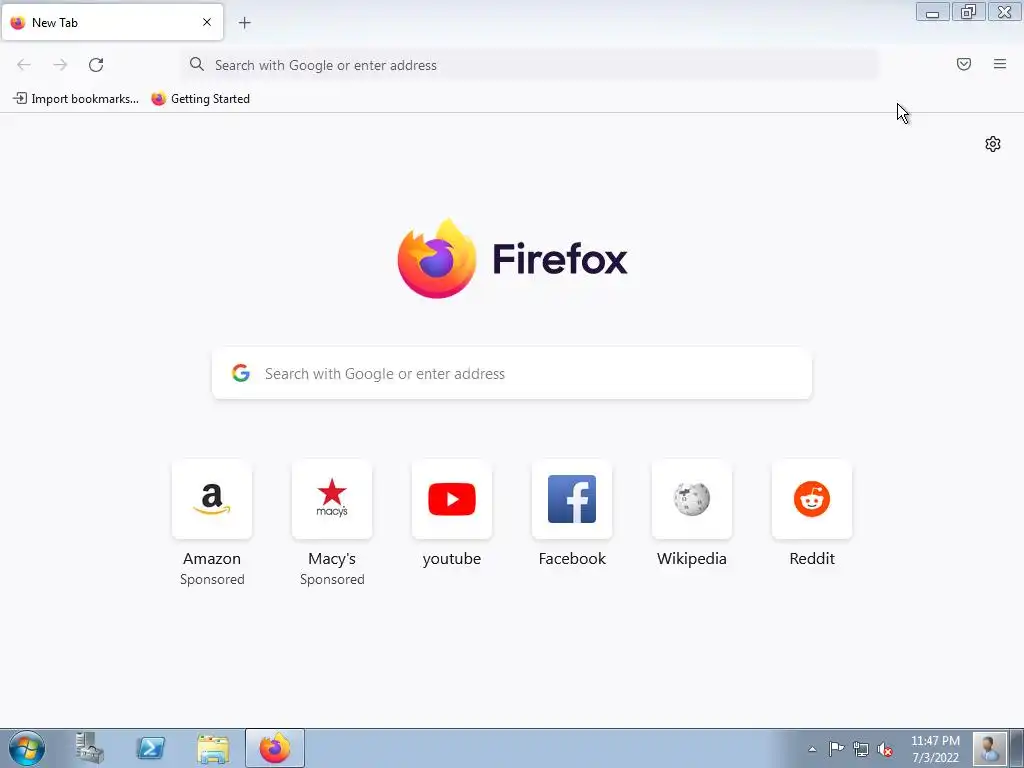Image resolution: width=1024 pixels, height=768 pixels.
Task: Open Server Manager from taskbar
Action: pos(89,748)
